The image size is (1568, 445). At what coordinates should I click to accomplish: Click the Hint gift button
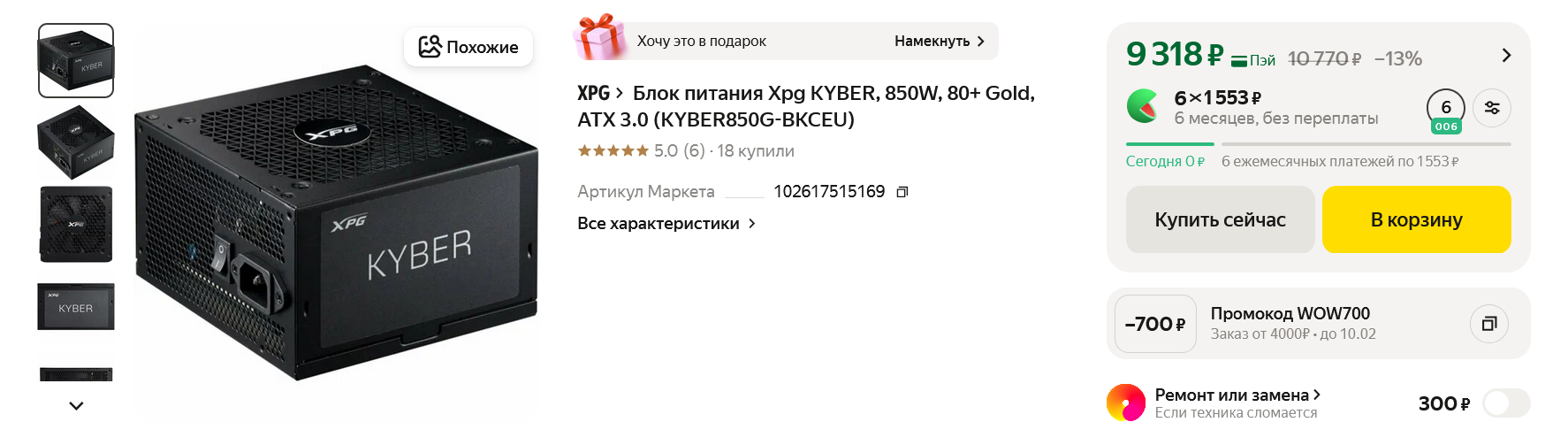pos(939,42)
